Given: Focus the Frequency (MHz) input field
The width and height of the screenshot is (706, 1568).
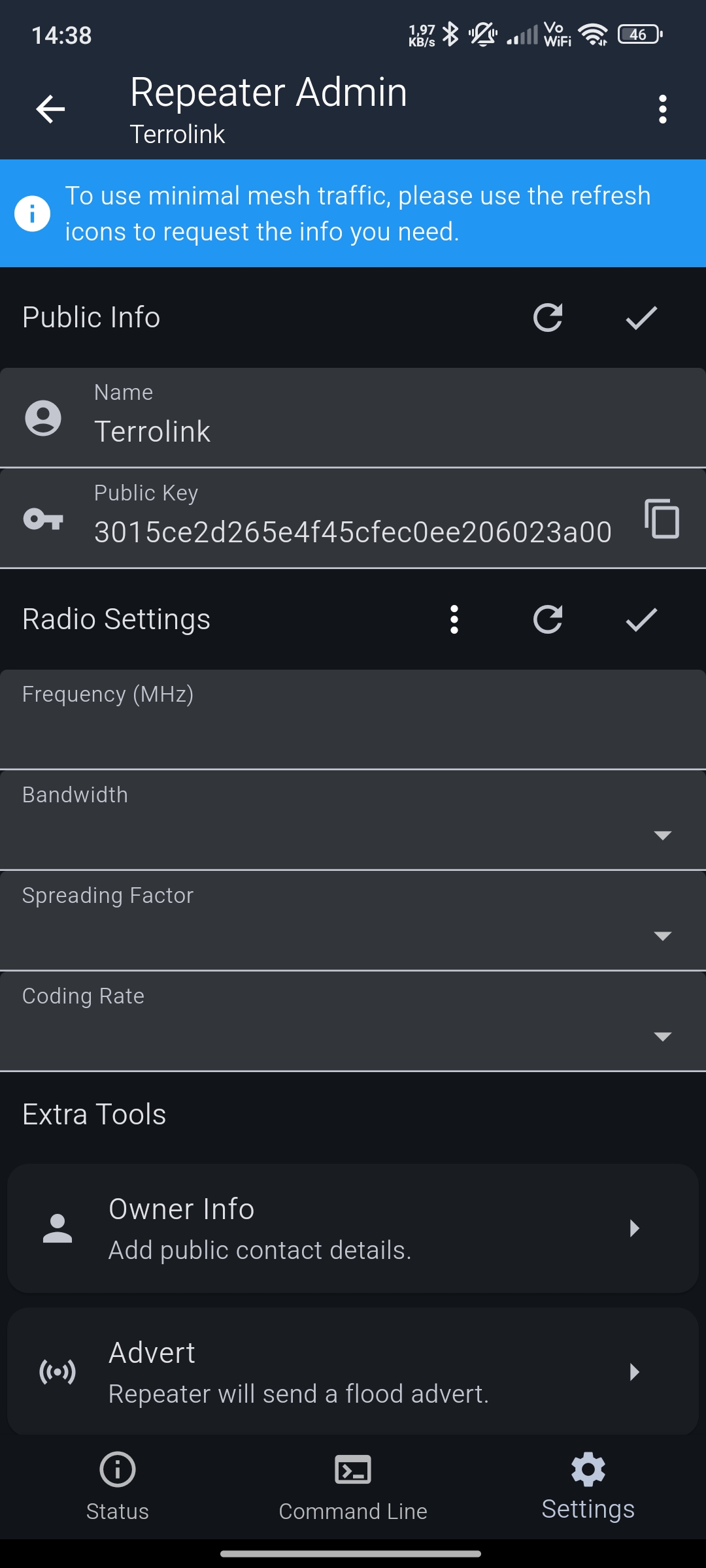Looking at the screenshot, I should coord(353,725).
